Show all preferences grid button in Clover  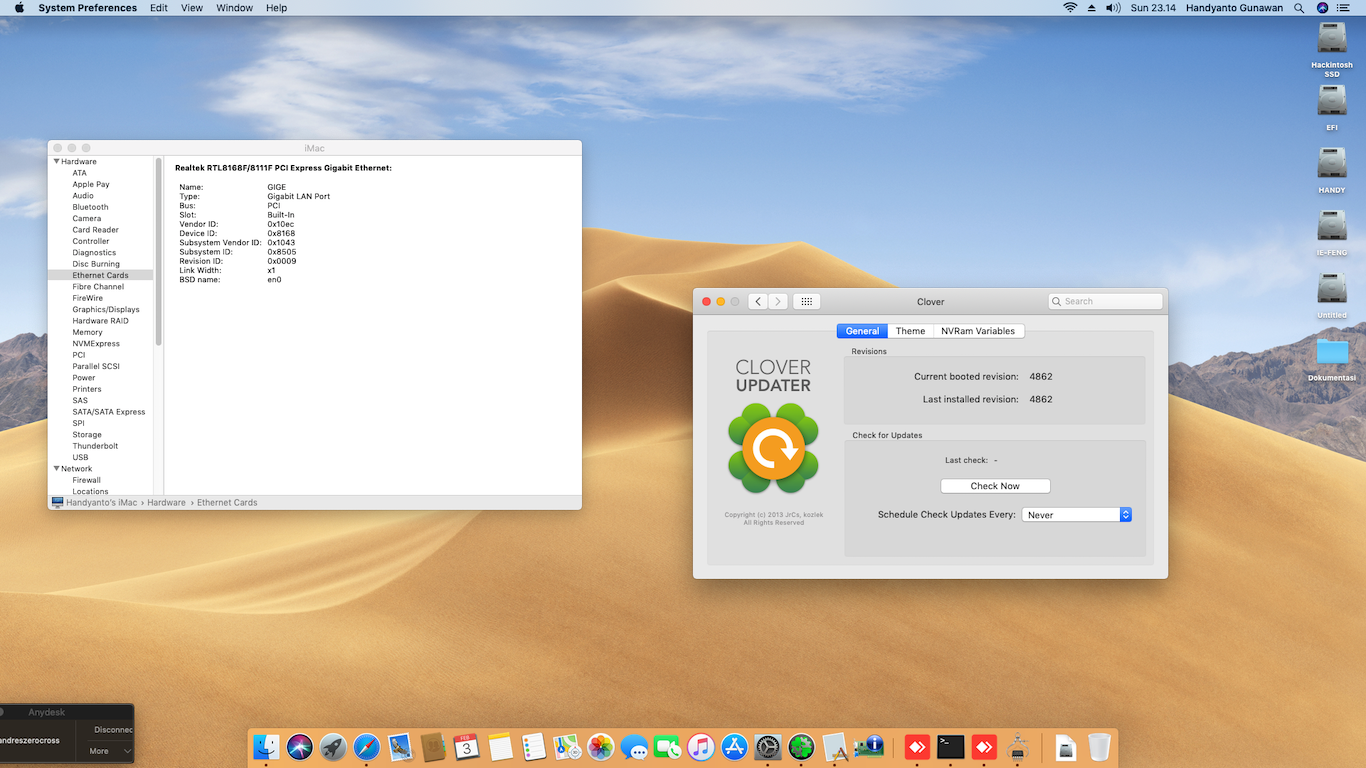807,301
